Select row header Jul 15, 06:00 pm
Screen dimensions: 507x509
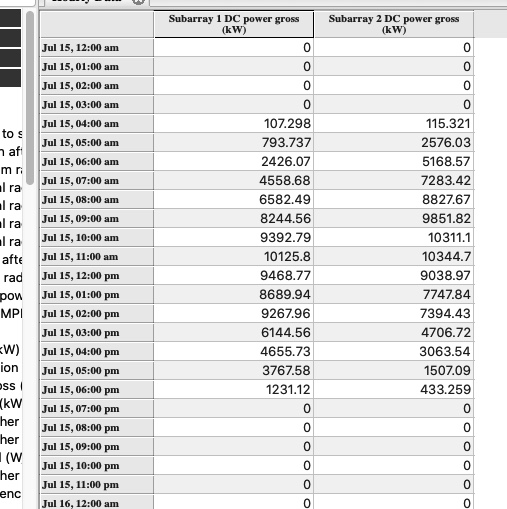pyautogui.click(x=97, y=390)
